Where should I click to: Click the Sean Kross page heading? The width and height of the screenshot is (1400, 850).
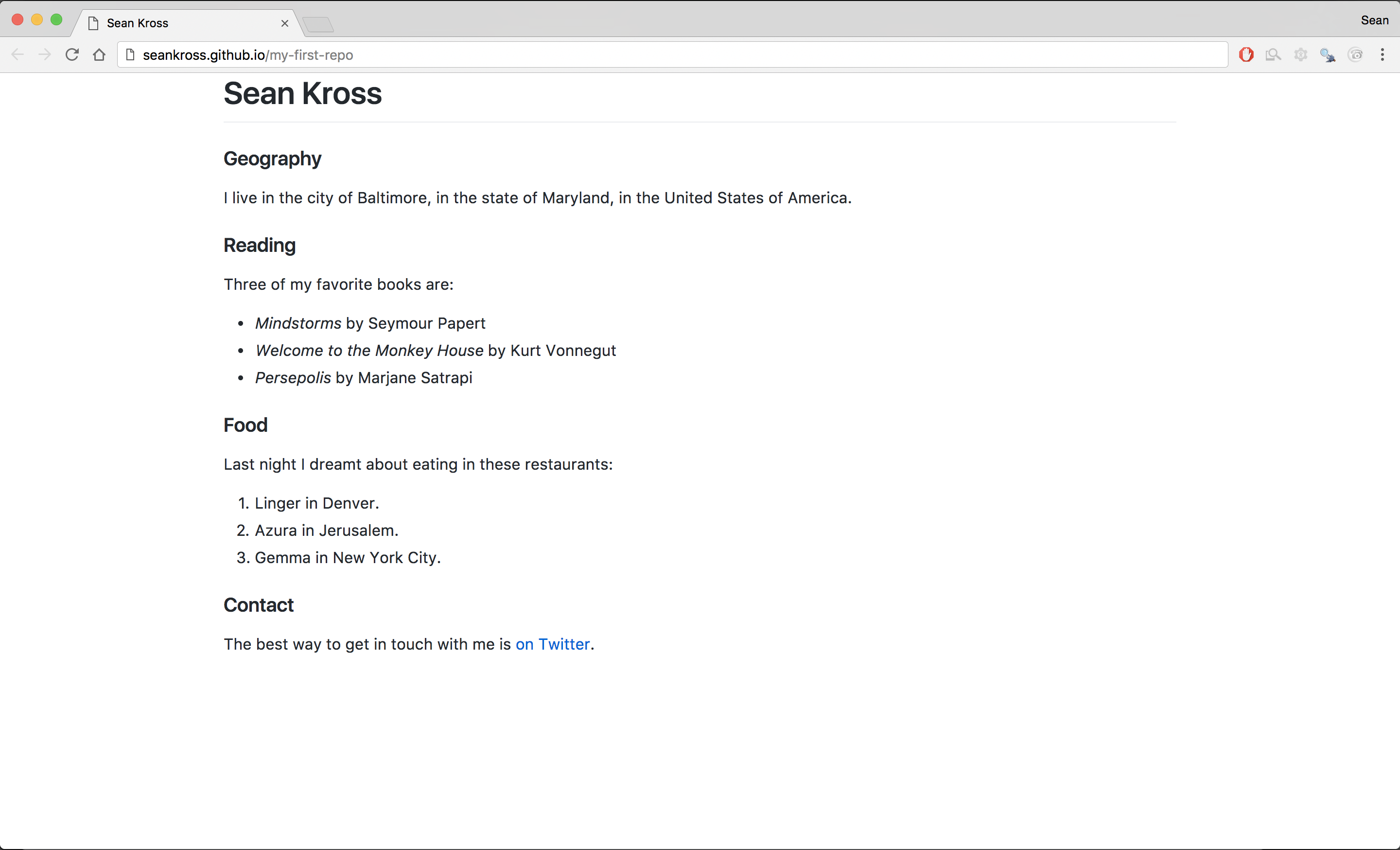(x=302, y=93)
